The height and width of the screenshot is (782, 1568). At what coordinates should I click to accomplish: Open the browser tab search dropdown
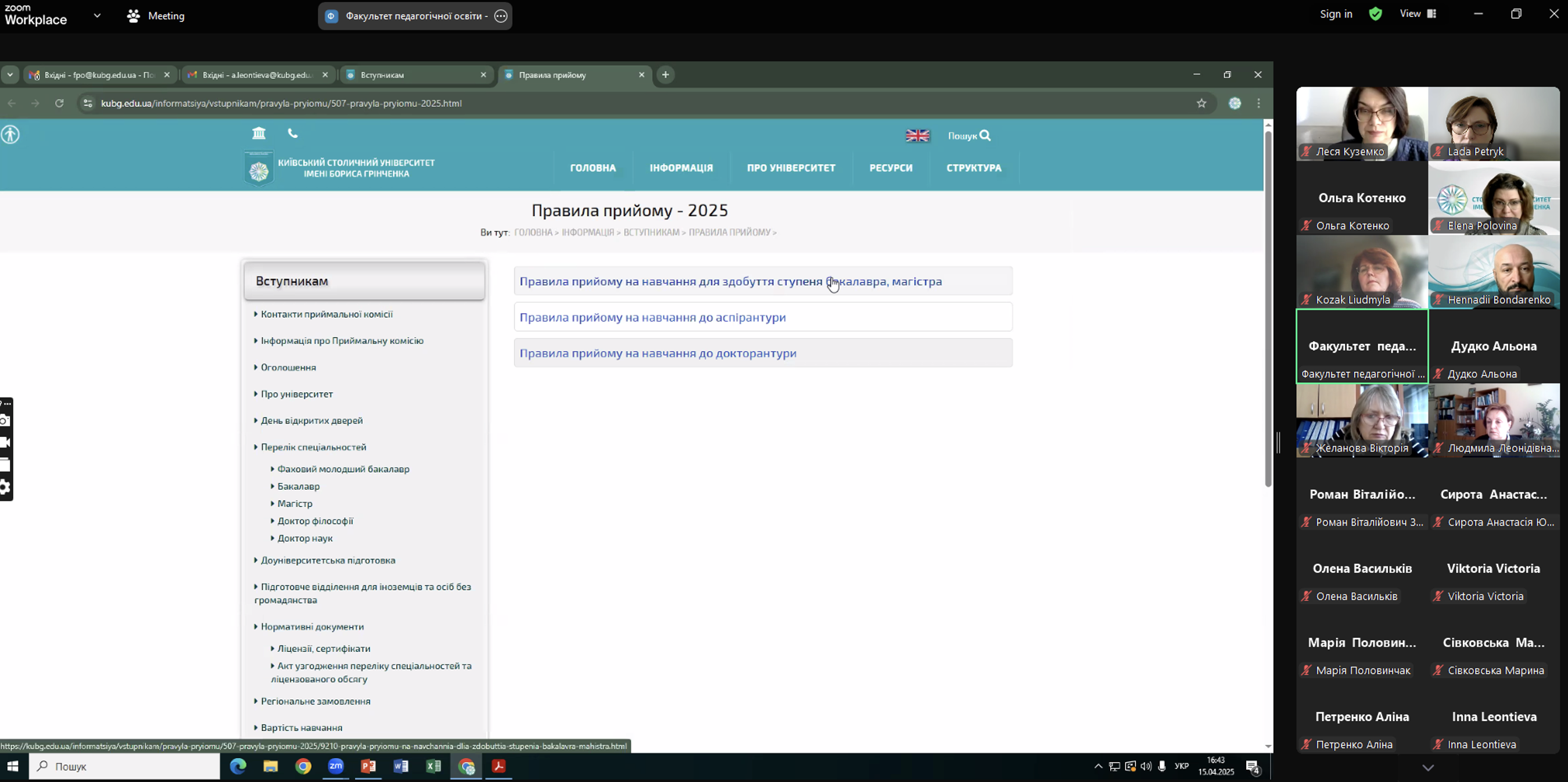(x=10, y=75)
